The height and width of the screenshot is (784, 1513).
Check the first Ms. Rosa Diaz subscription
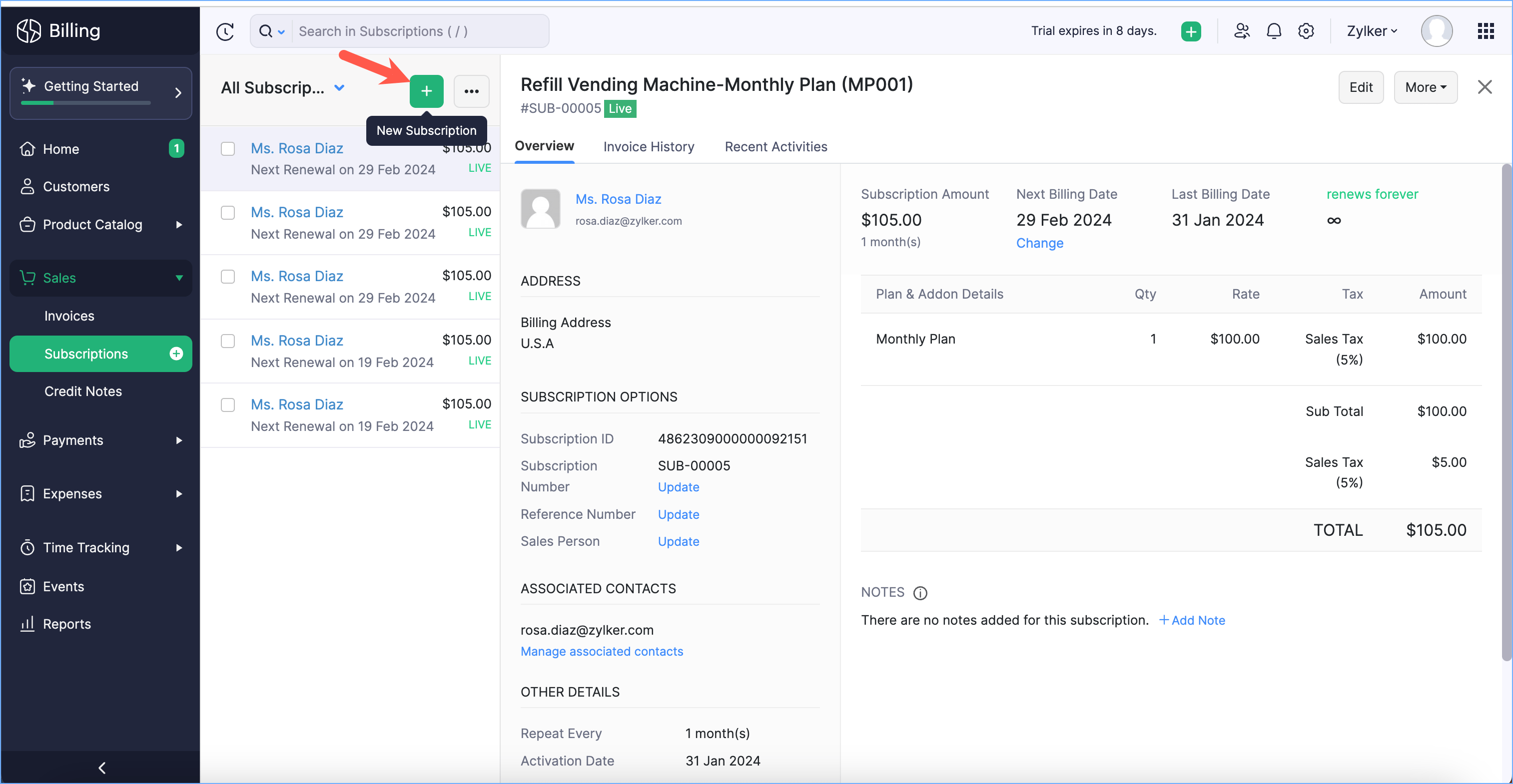point(228,148)
